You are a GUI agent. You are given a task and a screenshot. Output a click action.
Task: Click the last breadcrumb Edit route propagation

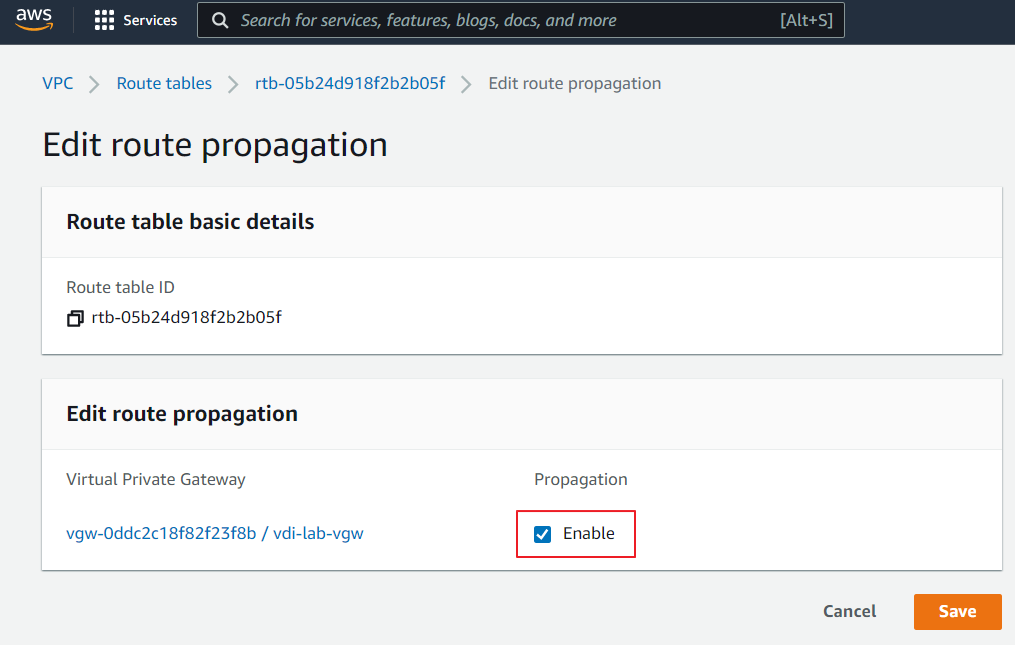(574, 83)
